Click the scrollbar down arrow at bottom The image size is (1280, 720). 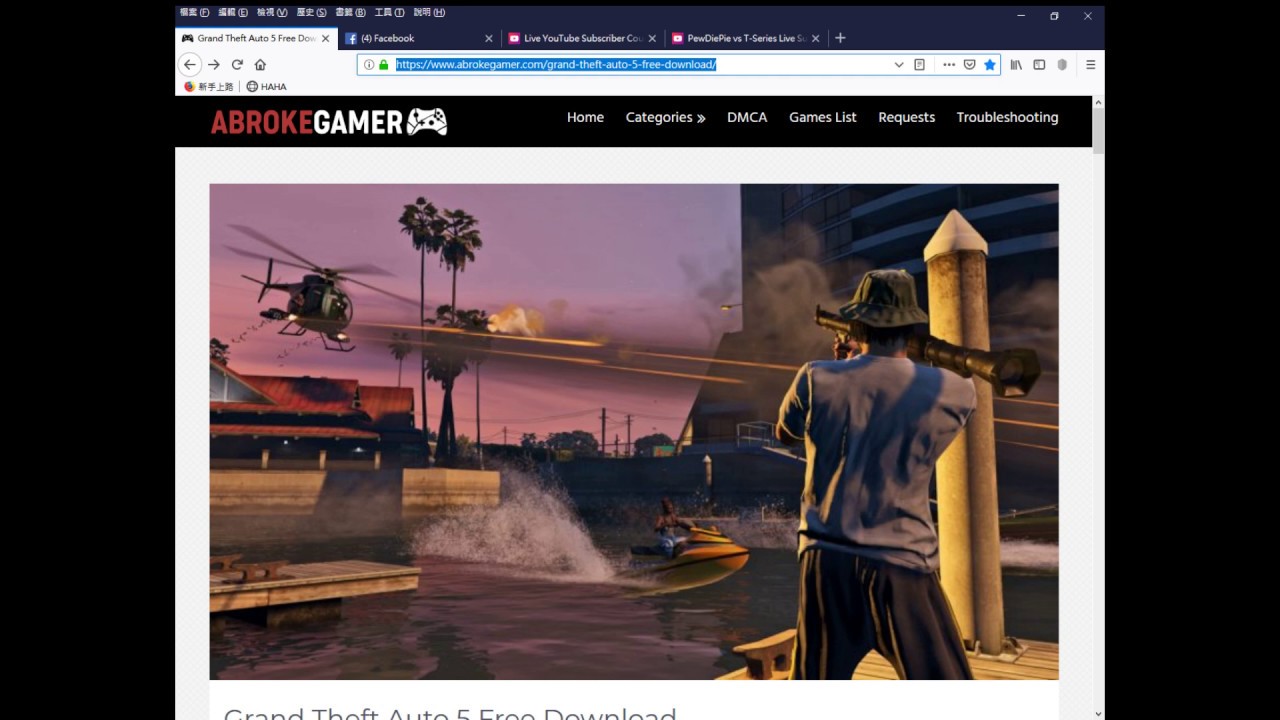tap(1098, 714)
